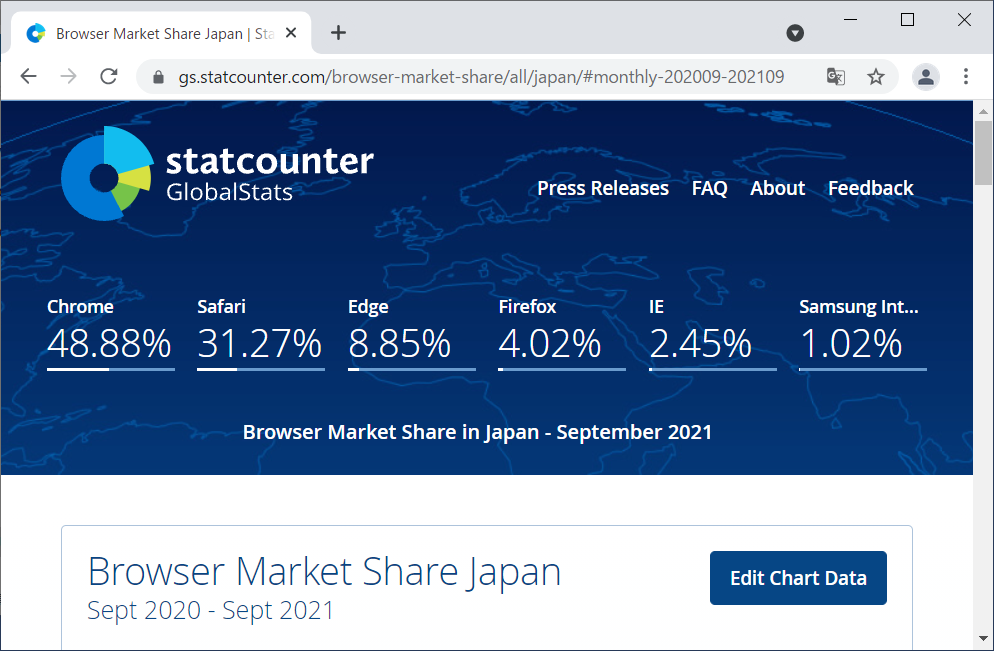
Task: Open the Press Releases link
Action: (603, 188)
